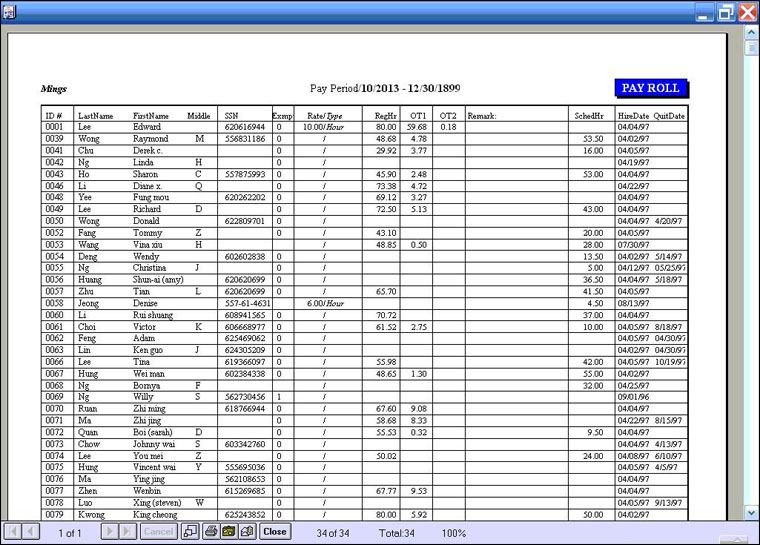The width and height of the screenshot is (760, 545).
Task: Send the report by mail
Action: tap(247, 531)
